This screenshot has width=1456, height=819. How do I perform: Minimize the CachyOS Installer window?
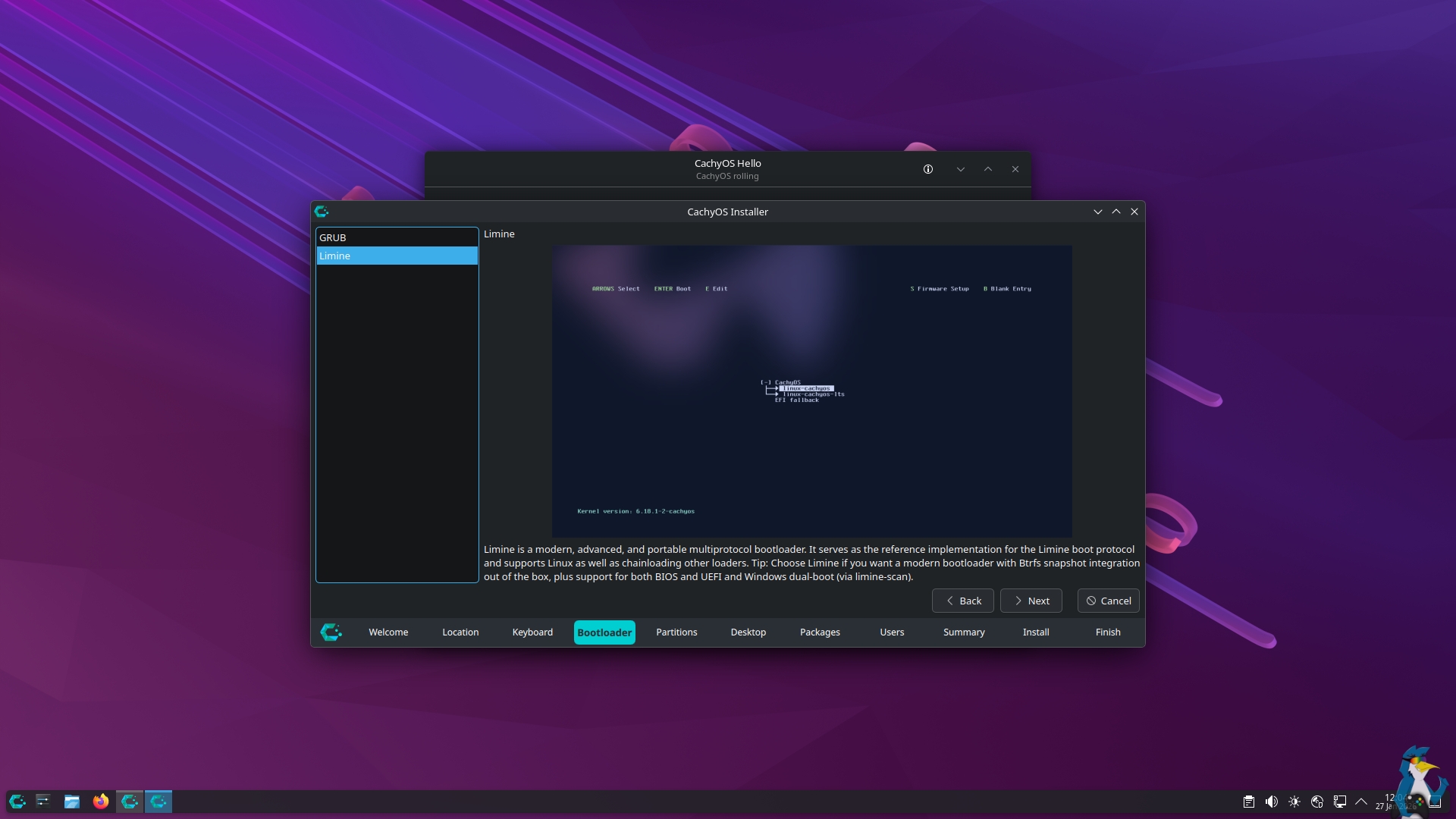point(1097,212)
